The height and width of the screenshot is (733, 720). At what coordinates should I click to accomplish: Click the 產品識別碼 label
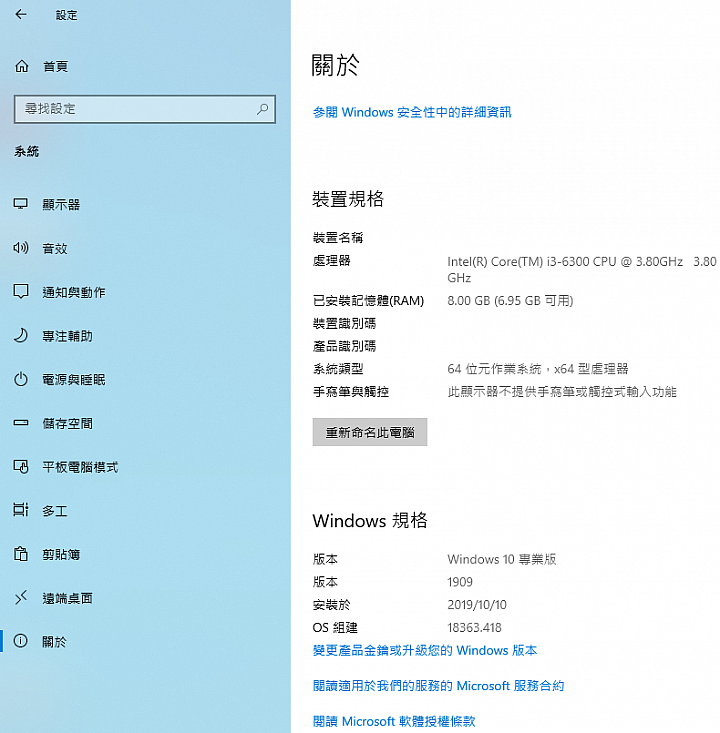point(345,346)
